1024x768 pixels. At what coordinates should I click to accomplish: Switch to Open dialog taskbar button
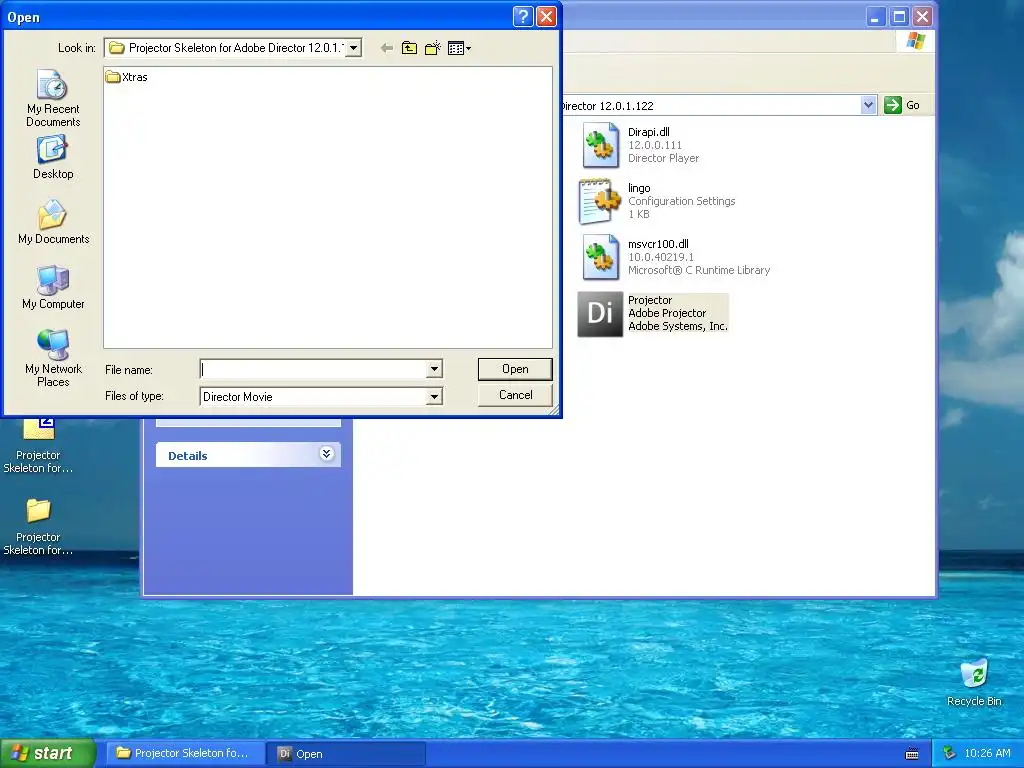click(x=346, y=754)
